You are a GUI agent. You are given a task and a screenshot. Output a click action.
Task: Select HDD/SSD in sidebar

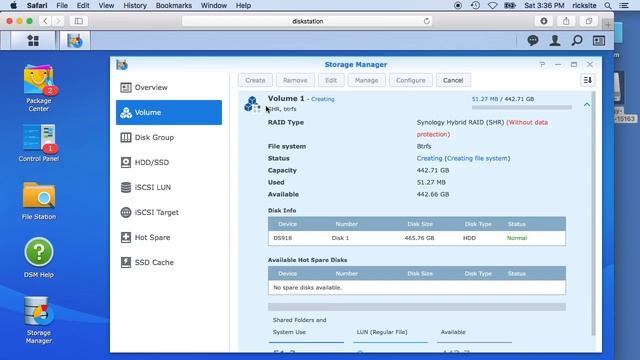[169, 162]
